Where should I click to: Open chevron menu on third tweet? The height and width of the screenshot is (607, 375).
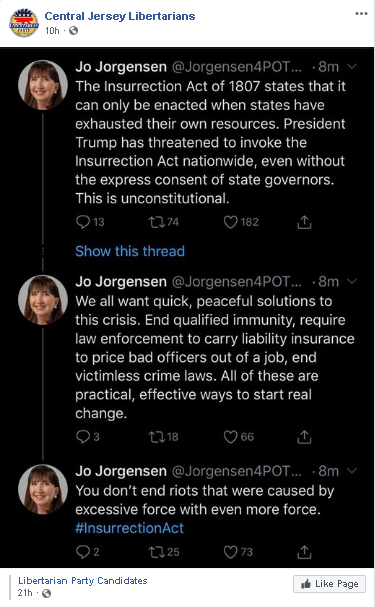tap(352, 471)
